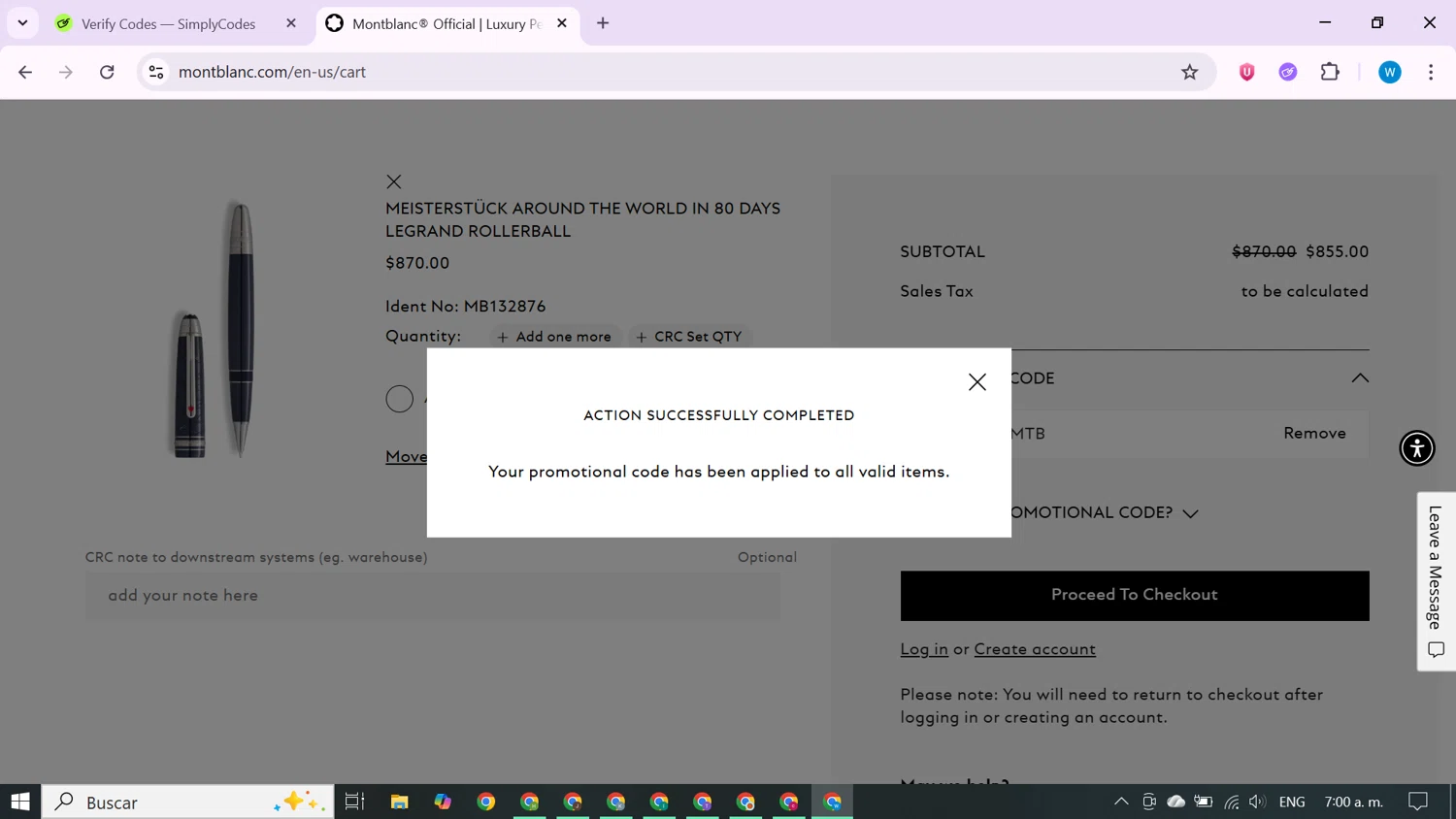Open the clock showing 7:00 a. m.

point(1353,802)
